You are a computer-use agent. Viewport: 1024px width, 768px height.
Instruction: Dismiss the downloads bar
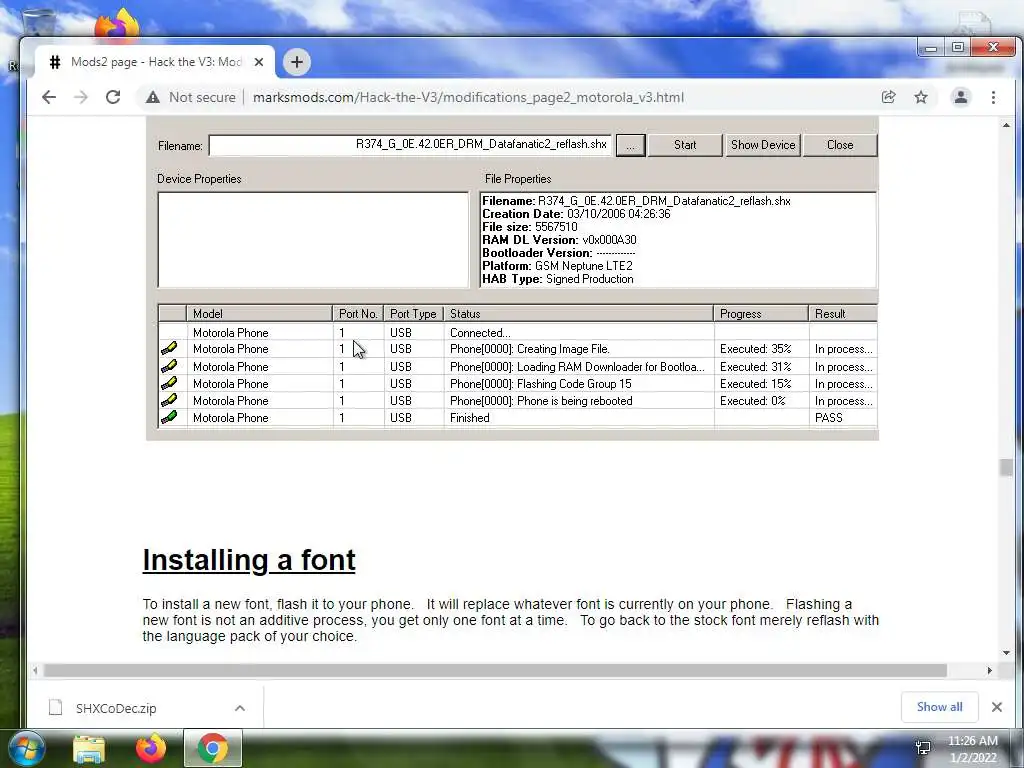point(997,707)
